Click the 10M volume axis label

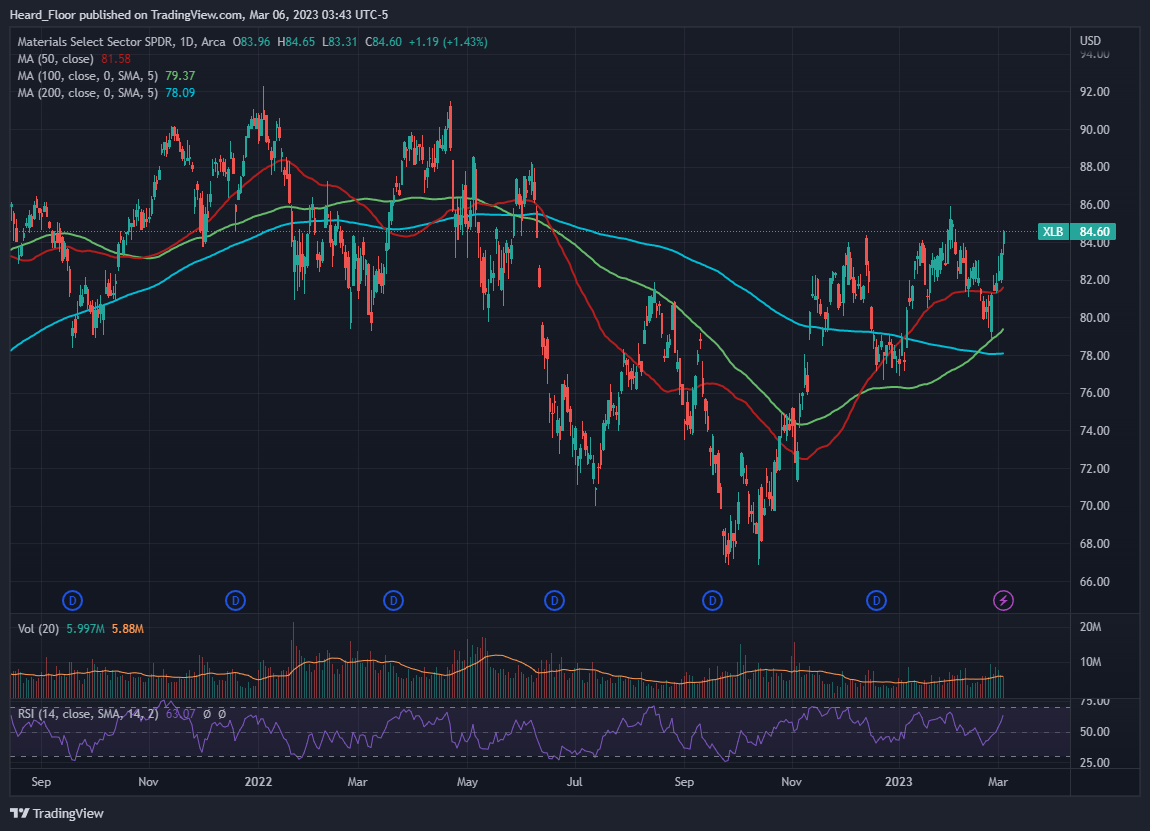tap(1091, 662)
